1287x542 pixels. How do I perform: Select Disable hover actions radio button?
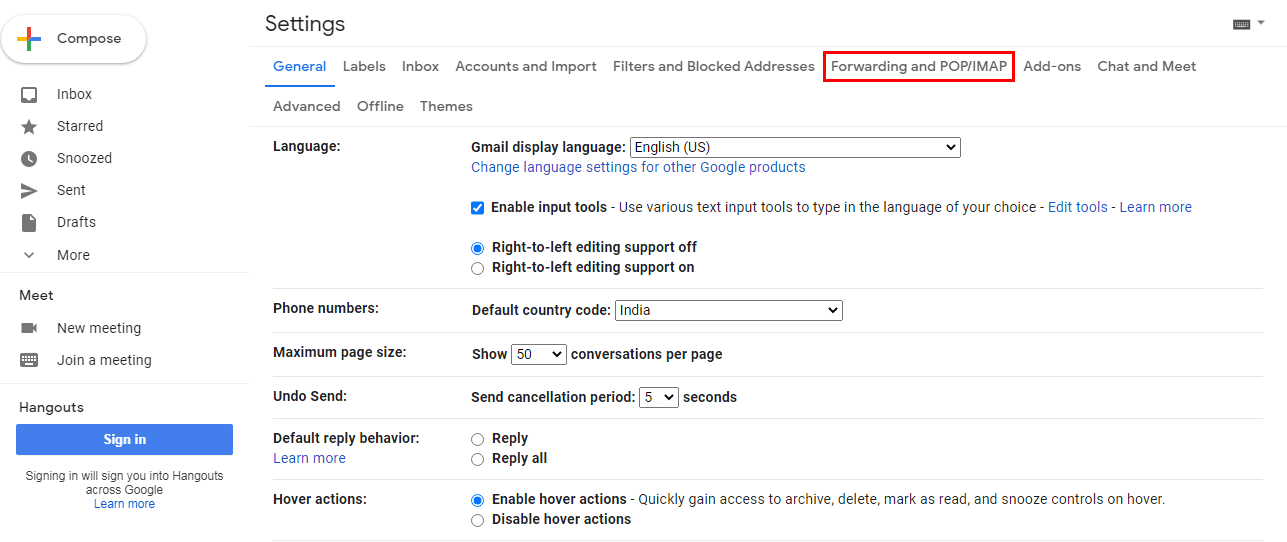[477, 520]
